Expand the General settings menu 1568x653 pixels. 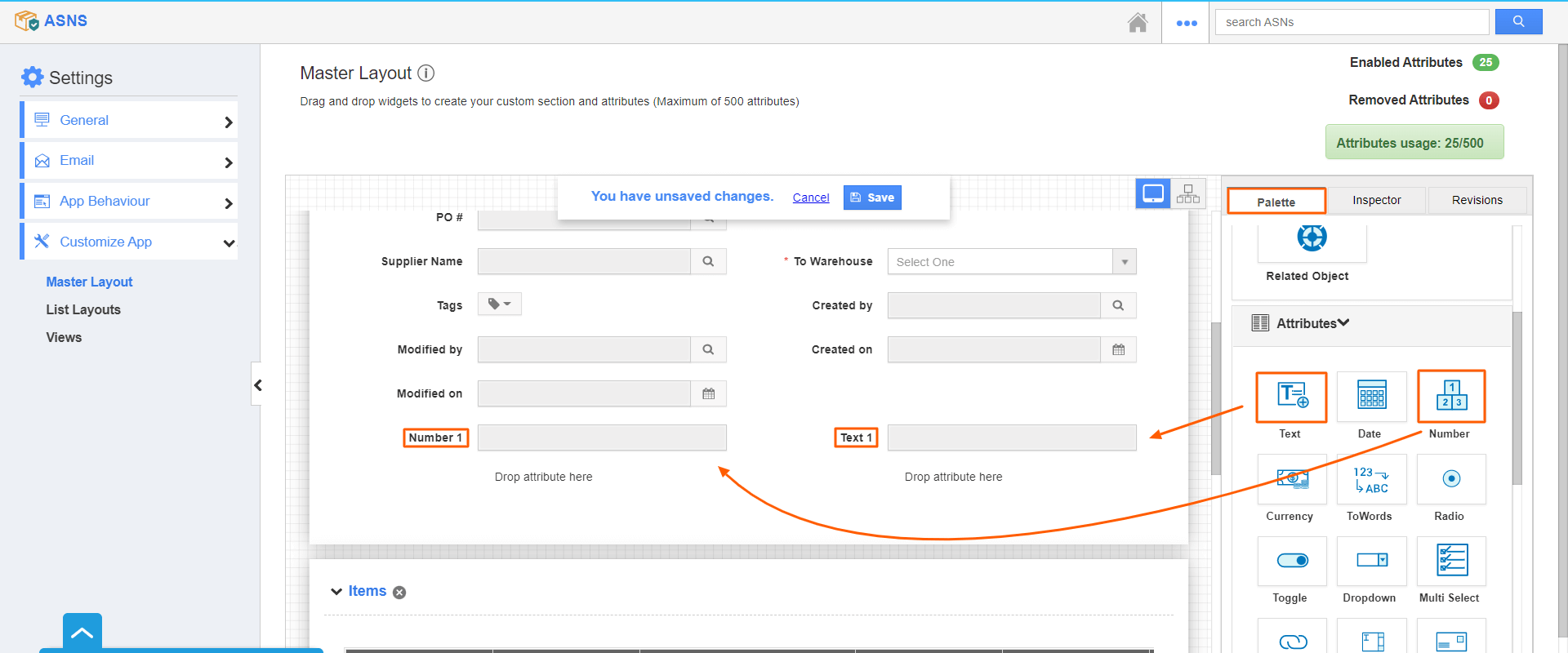coord(131,120)
